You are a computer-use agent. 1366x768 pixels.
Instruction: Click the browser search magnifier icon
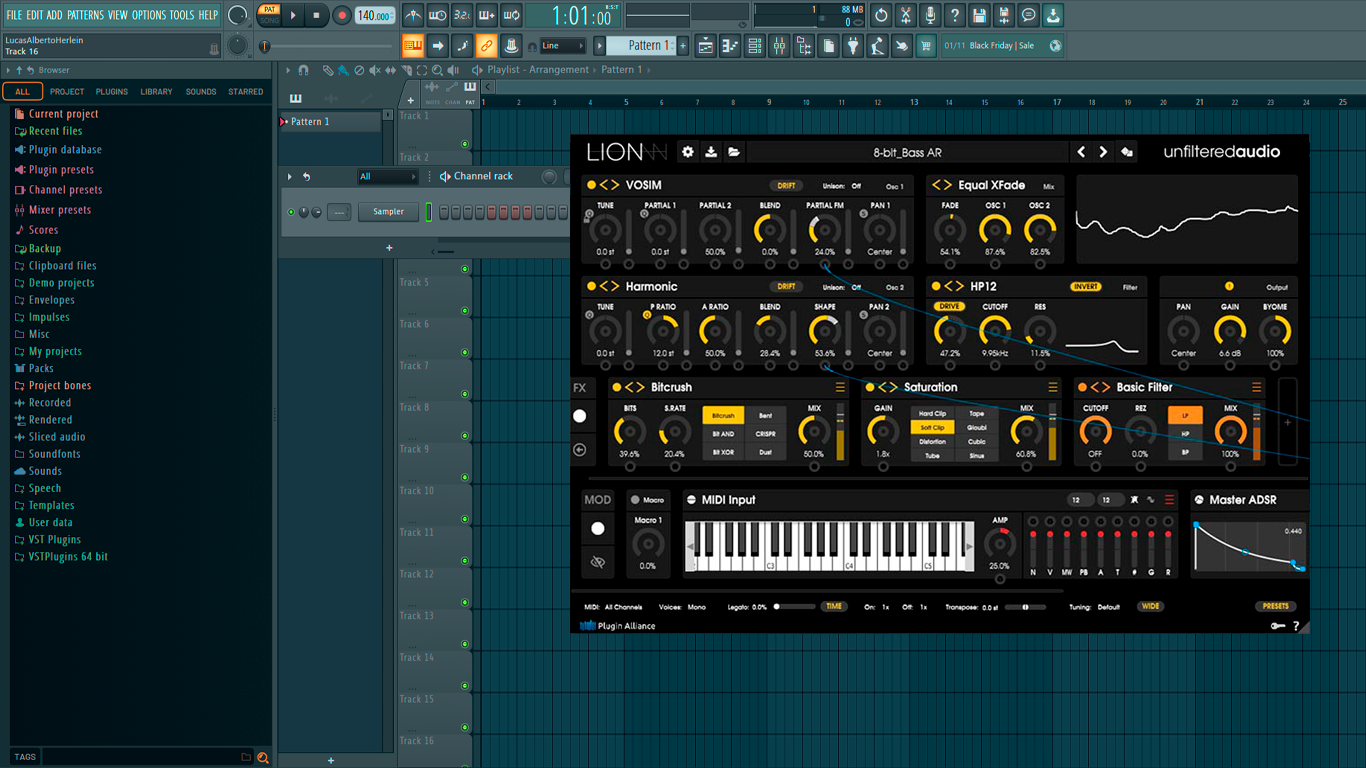(263, 758)
